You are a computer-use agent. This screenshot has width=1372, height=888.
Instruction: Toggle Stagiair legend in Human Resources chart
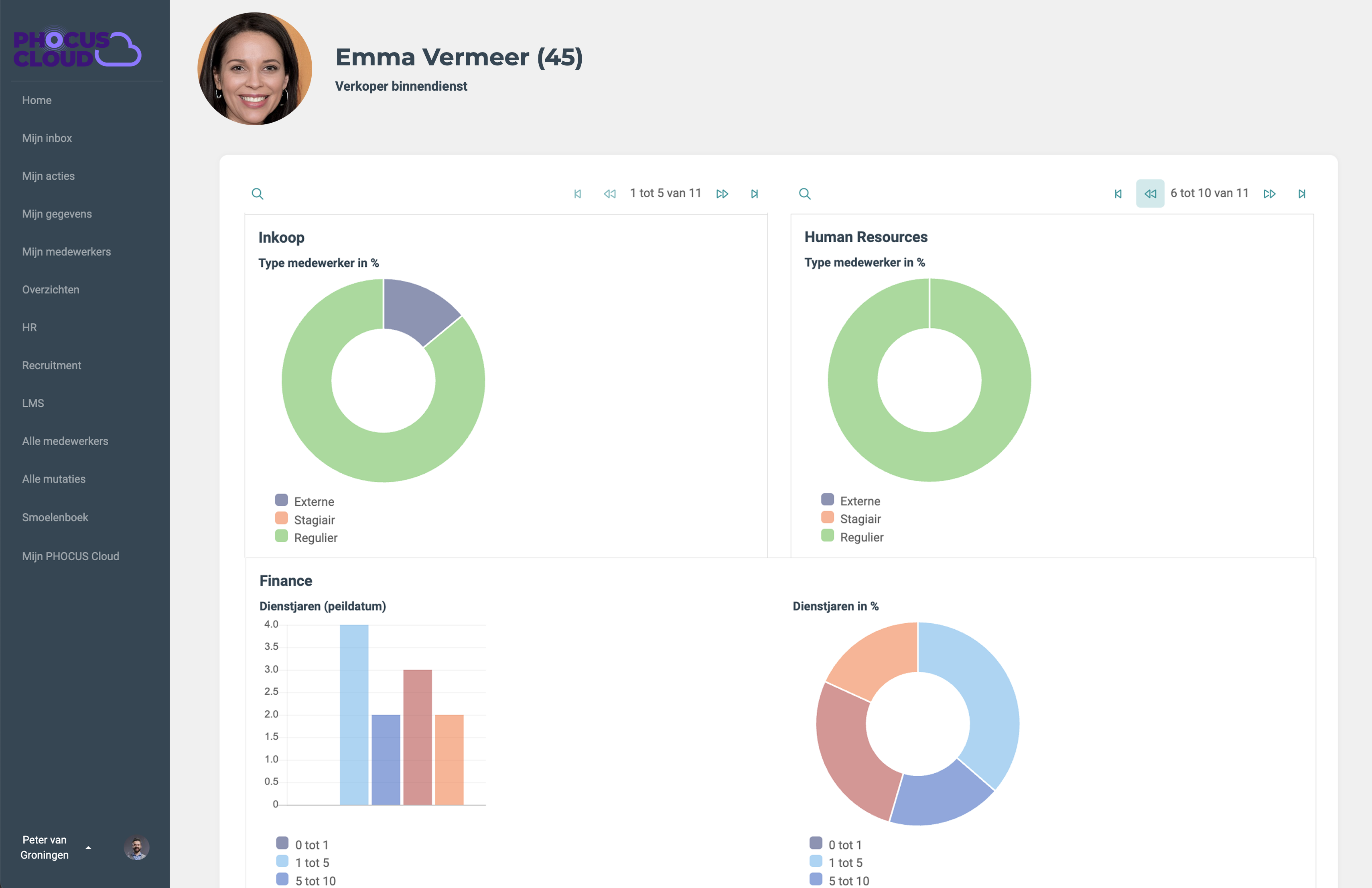(x=851, y=519)
